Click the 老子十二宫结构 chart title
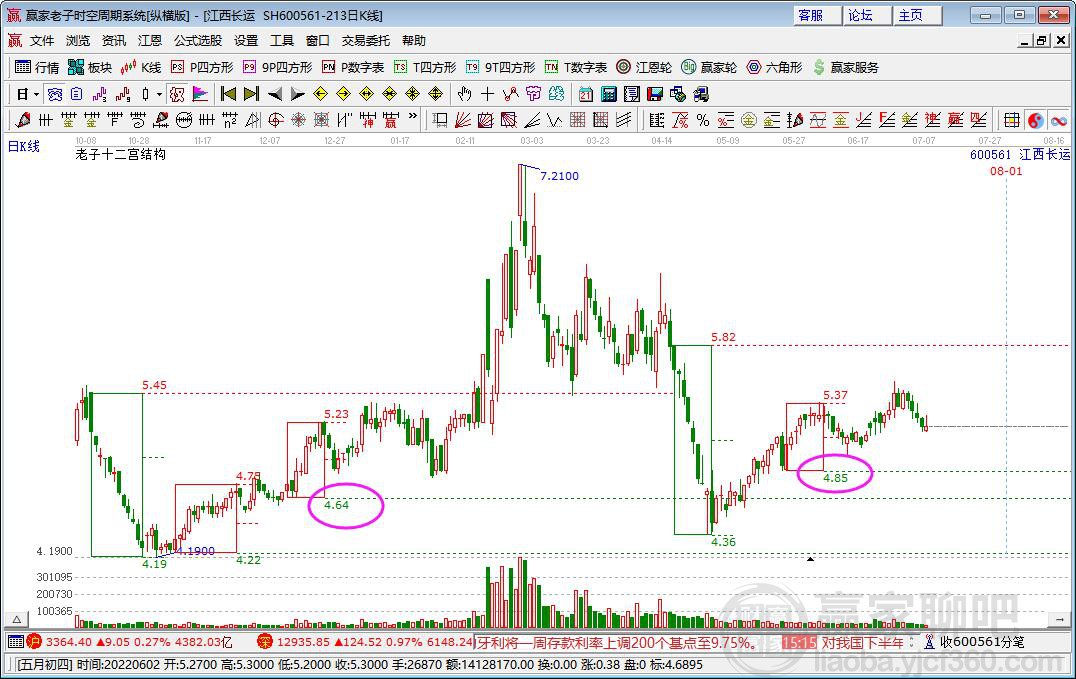The height and width of the screenshot is (679, 1076). (x=121, y=154)
